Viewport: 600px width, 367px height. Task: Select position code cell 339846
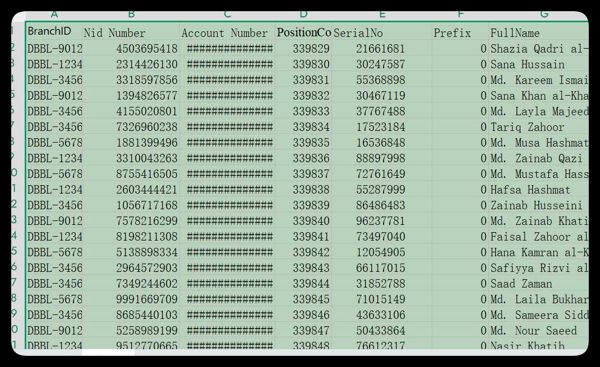click(x=304, y=315)
